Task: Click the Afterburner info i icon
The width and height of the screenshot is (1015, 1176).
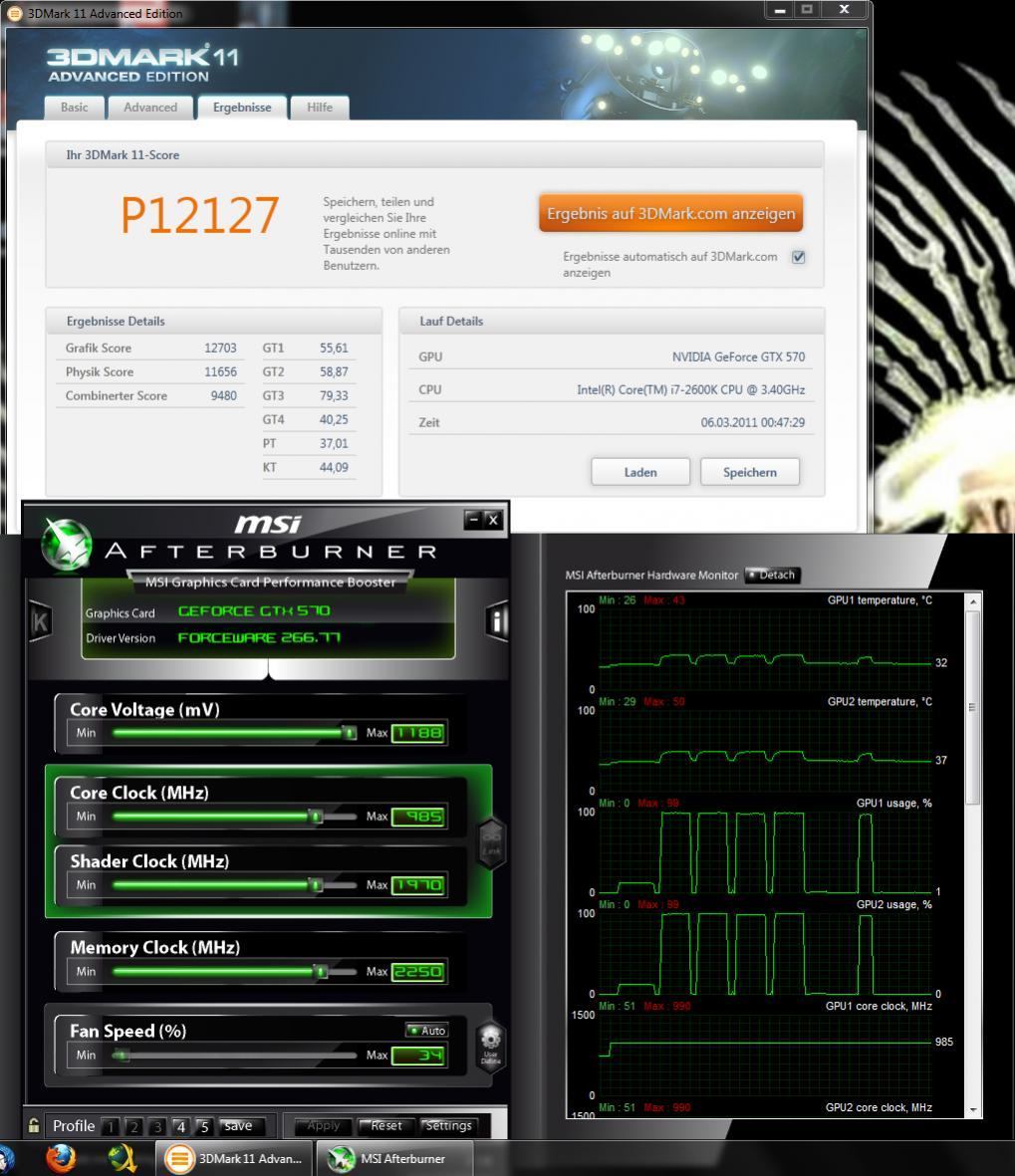Action: click(497, 620)
